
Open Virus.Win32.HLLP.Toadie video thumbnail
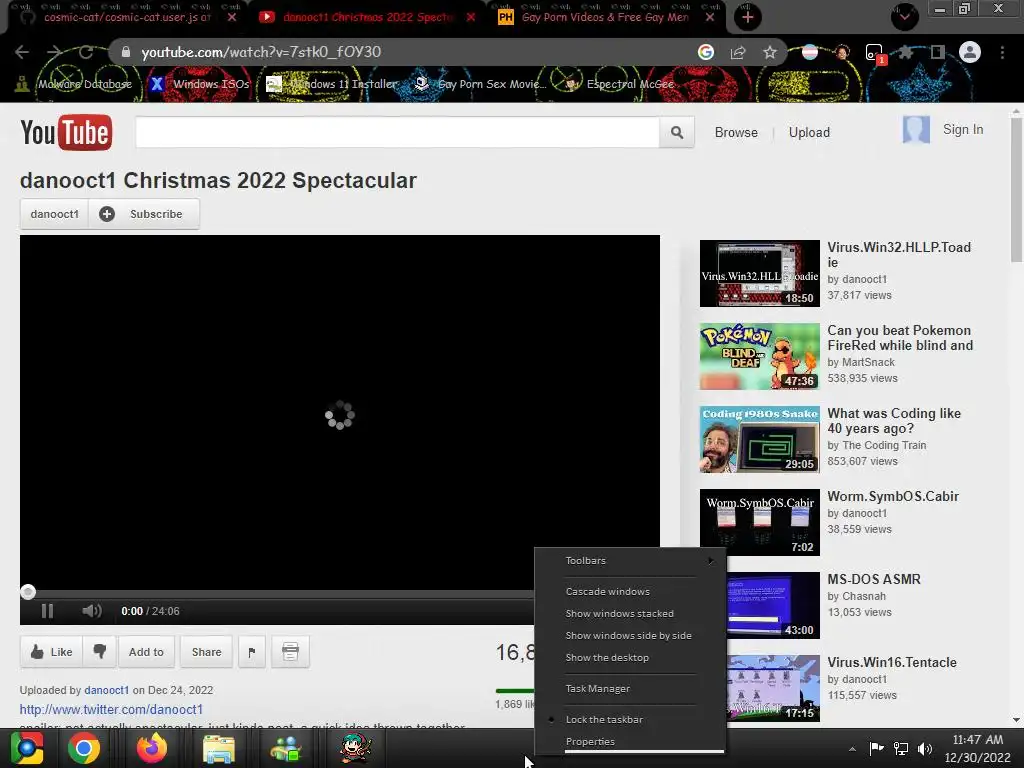(760, 273)
